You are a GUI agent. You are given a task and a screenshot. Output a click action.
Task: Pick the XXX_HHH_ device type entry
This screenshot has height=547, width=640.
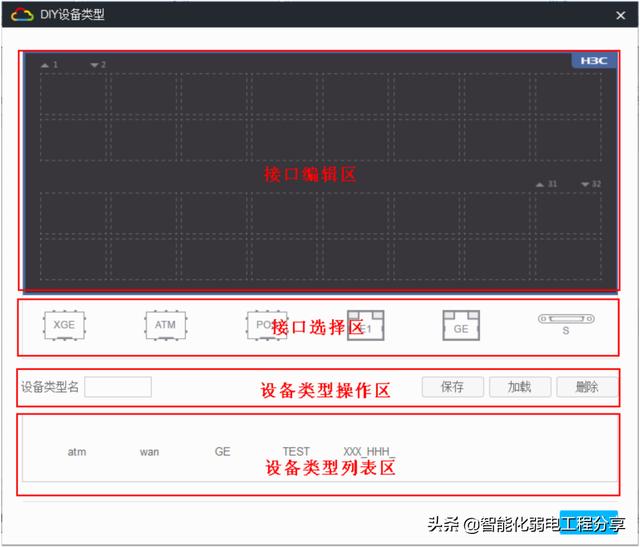pyautogui.click(x=369, y=452)
